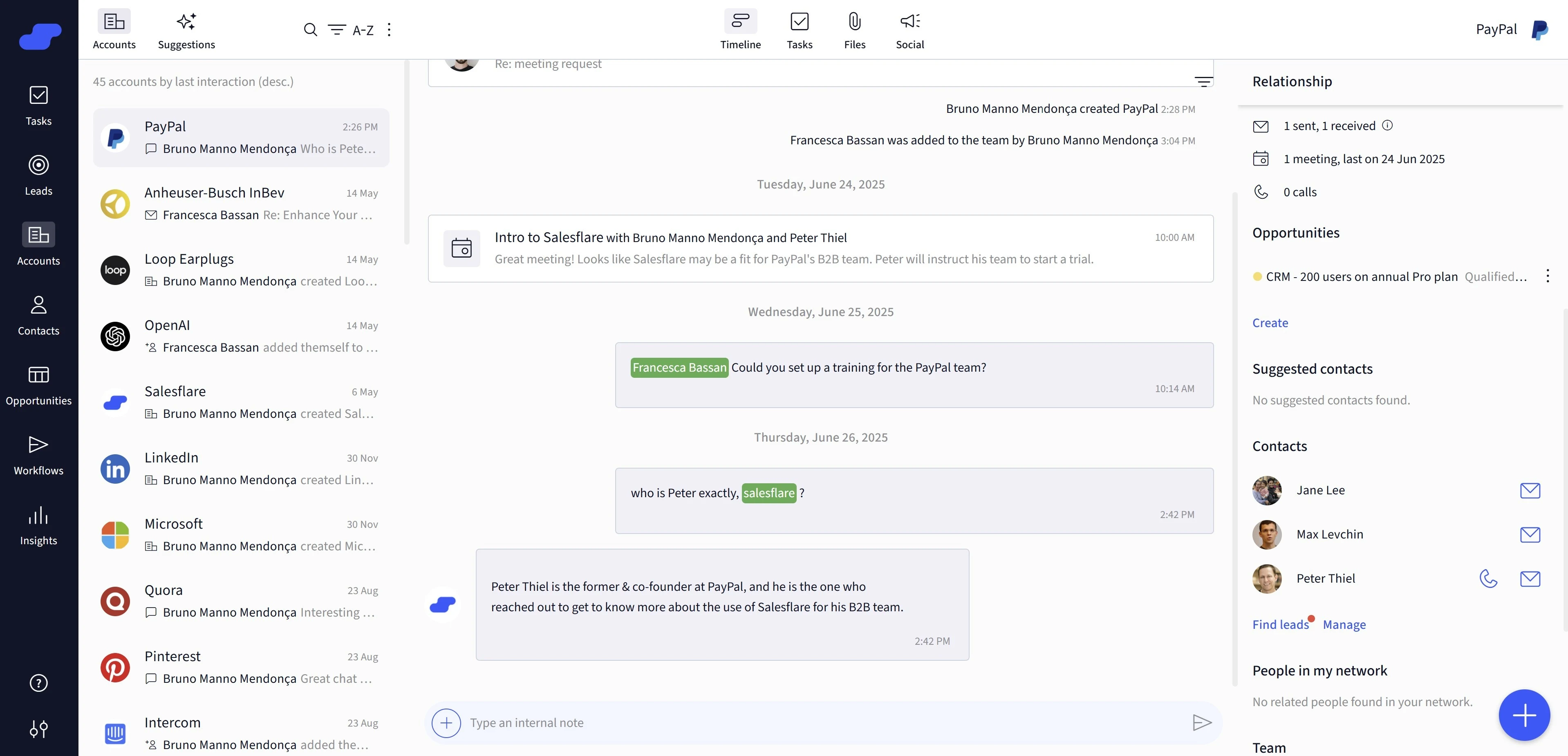Open Jane Lee's contact avatar
The width and height of the screenshot is (1568, 756).
[1267, 491]
